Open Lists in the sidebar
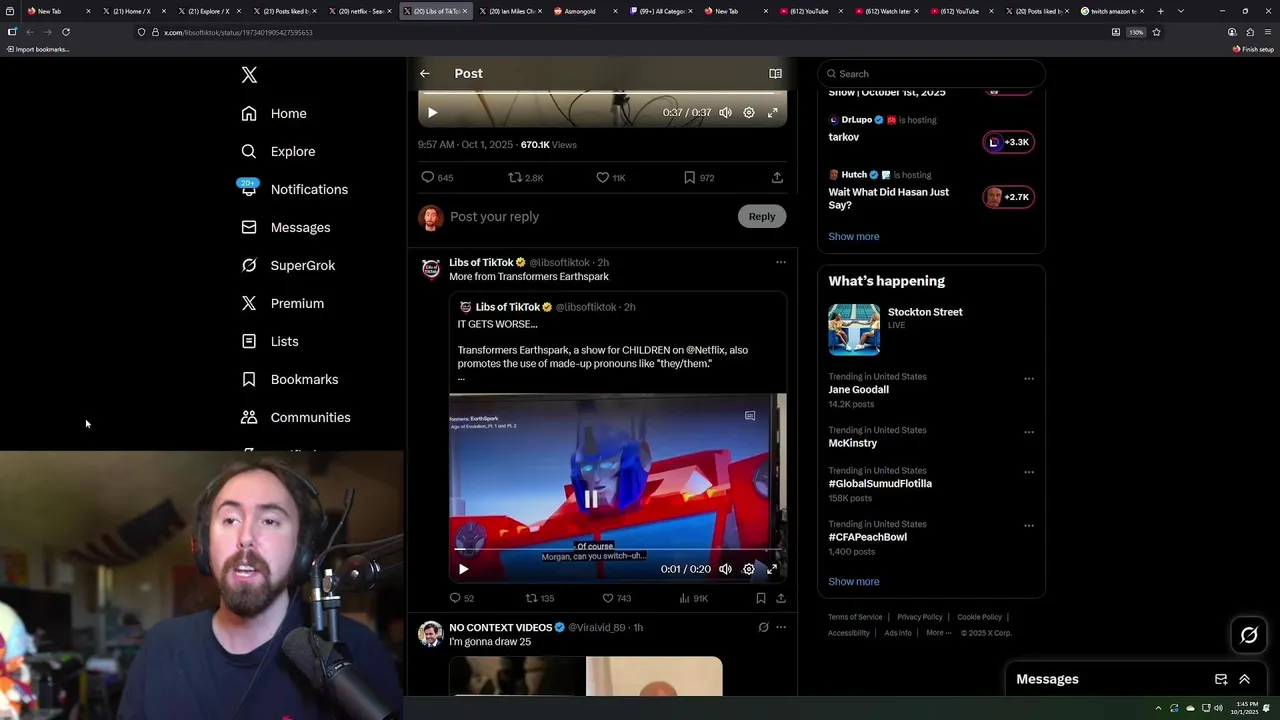 [x=270, y=342]
